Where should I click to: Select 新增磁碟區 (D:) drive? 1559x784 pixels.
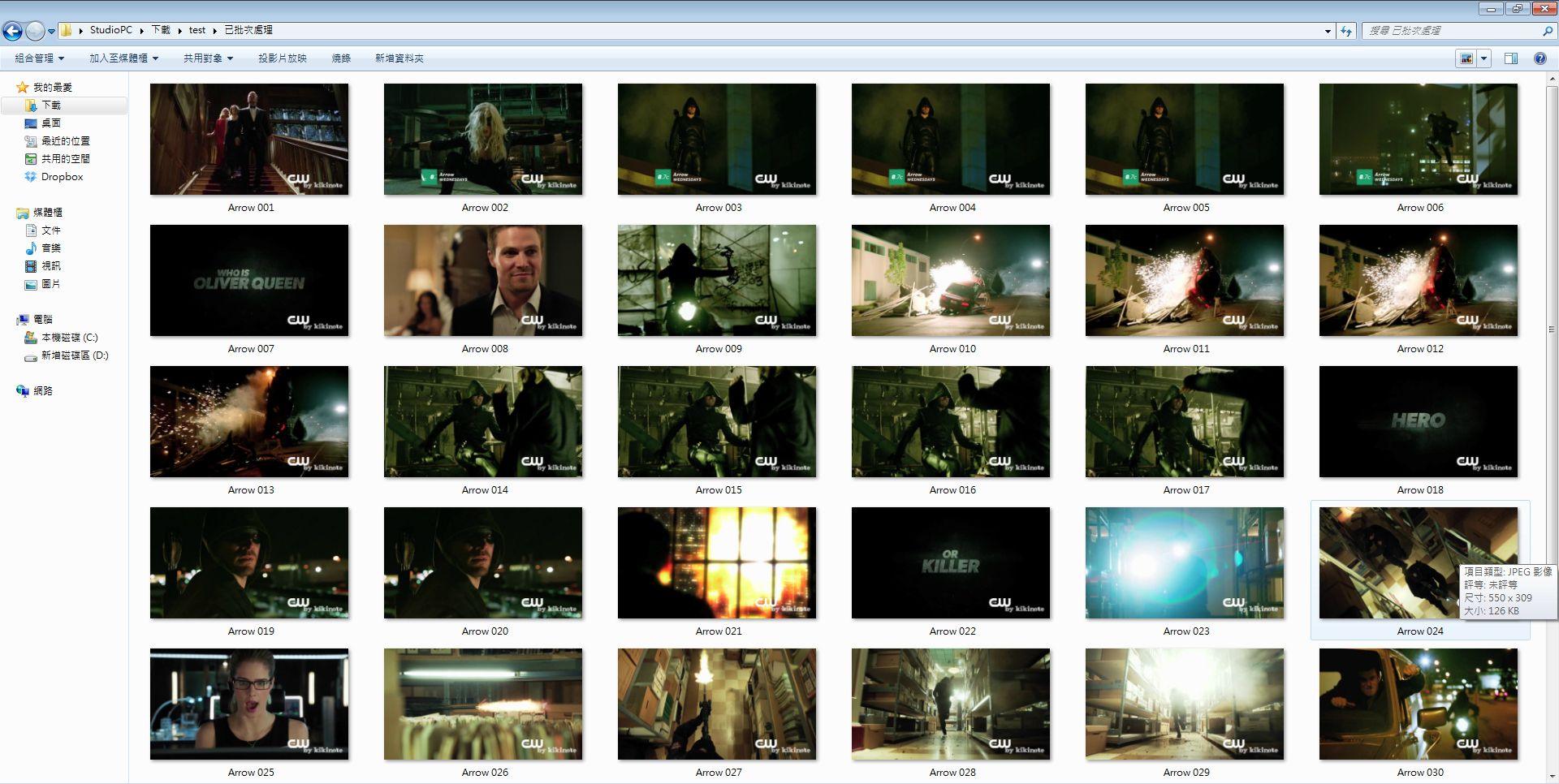pos(75,355)
